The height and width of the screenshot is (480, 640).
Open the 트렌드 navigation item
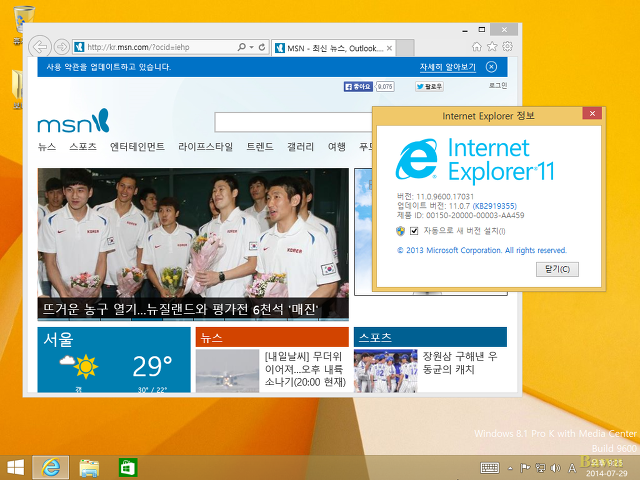pyautogui.click(x=260, y=147)
